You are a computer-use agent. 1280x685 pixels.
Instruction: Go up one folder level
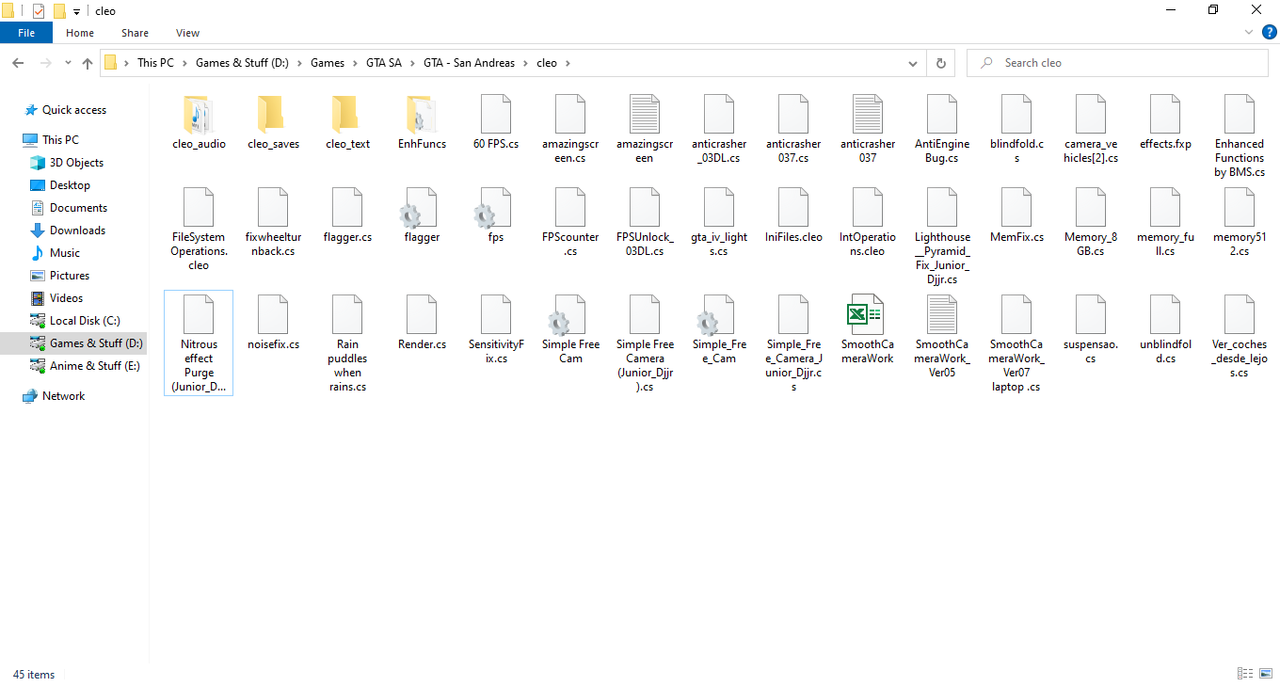[x=87, y=63]
